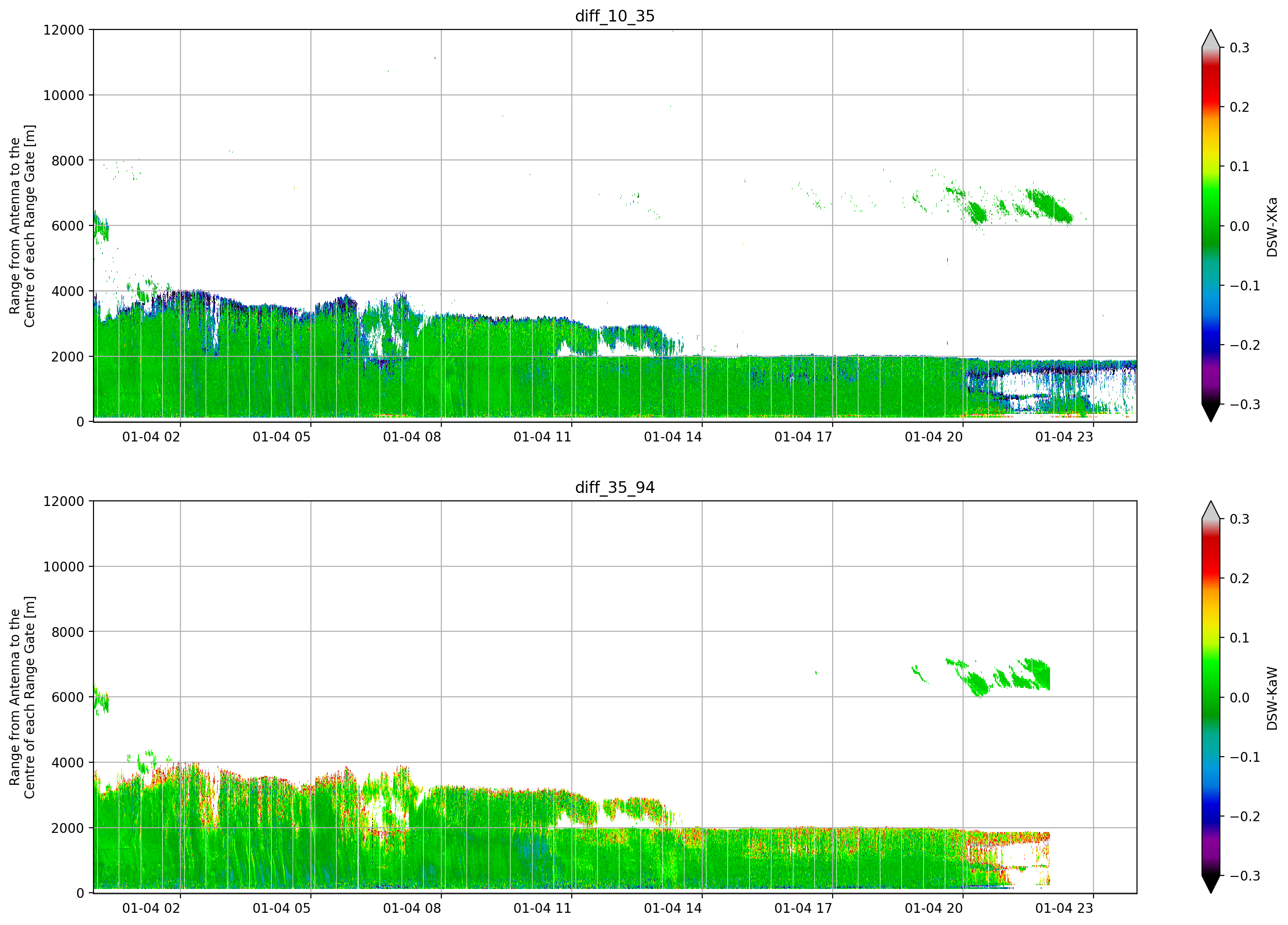Click the DSW-XKa colorbar label

(x=1272, y=227)
